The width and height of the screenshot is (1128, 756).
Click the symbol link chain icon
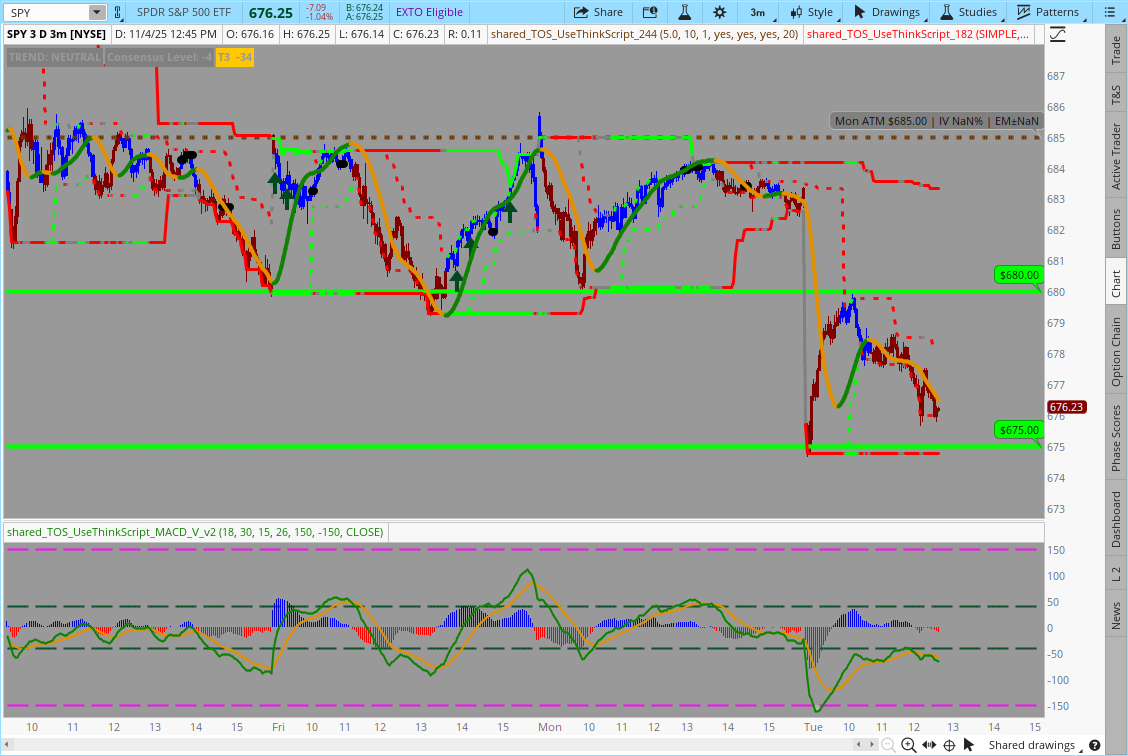point(119,12)
